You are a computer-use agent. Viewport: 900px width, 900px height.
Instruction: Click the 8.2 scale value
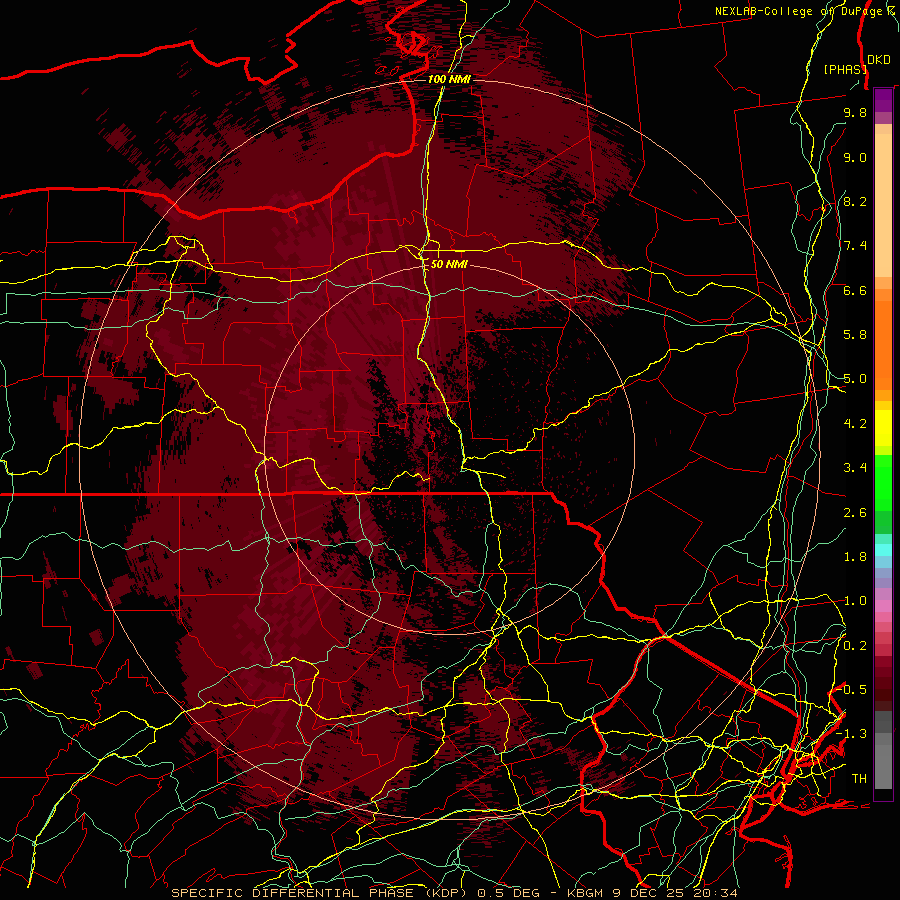[855, 201]
